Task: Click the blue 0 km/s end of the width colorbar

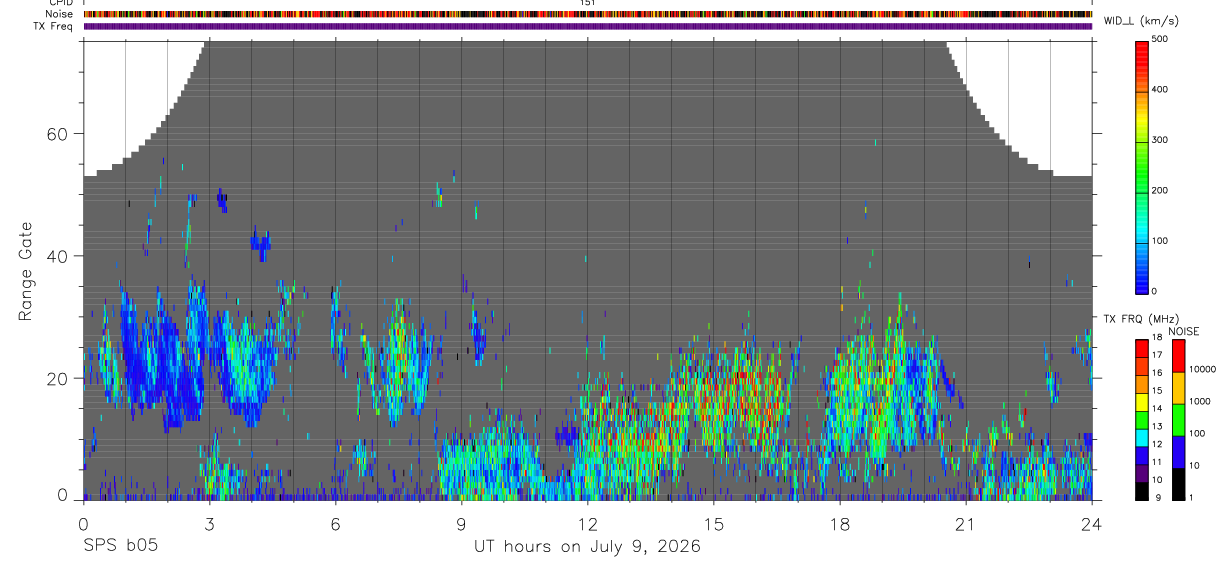Action: pos(1142,288)
